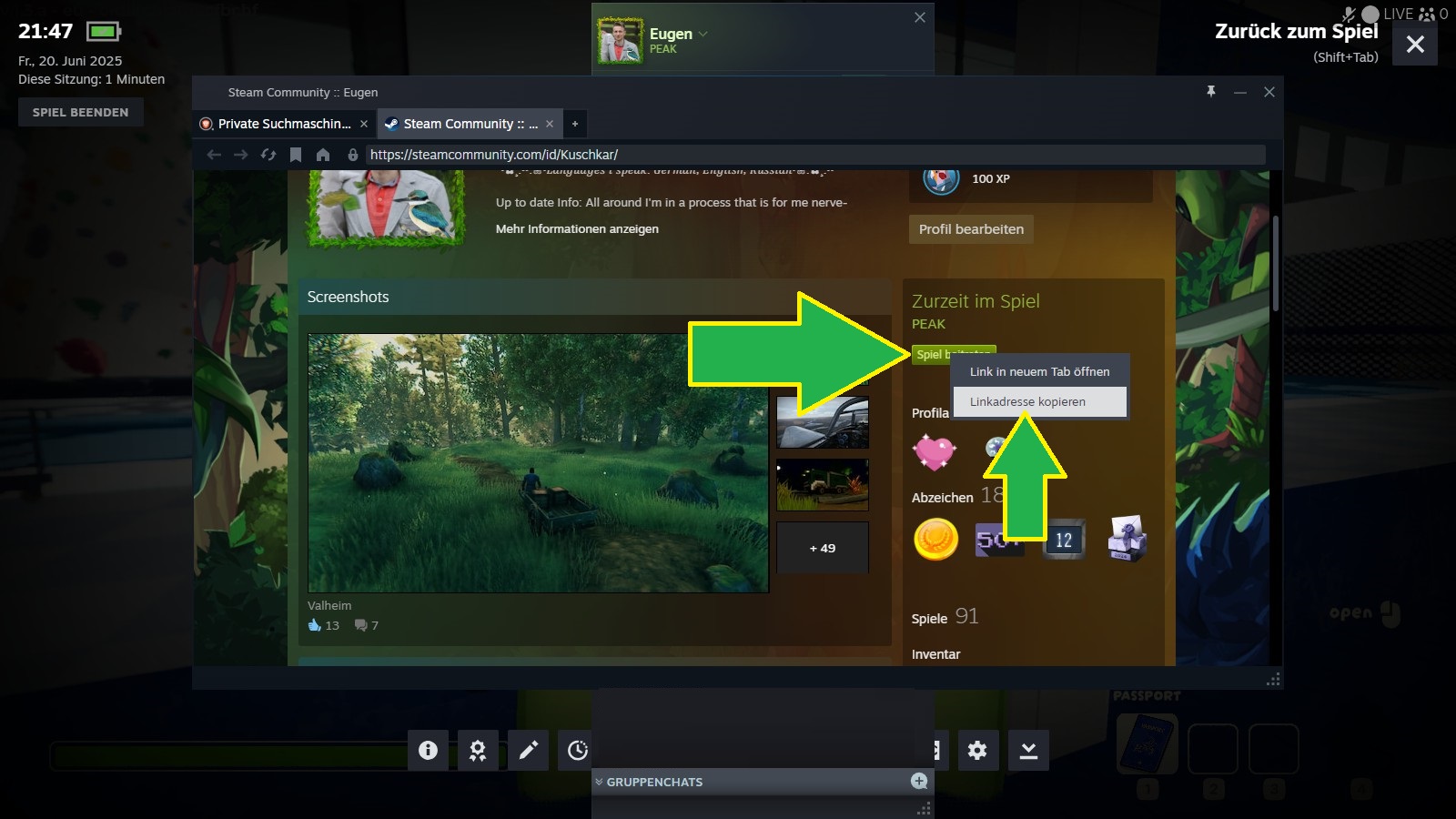Switch to the Private Suchmaschine tab
Screen dimensions: 1456x819
point(284,124)
